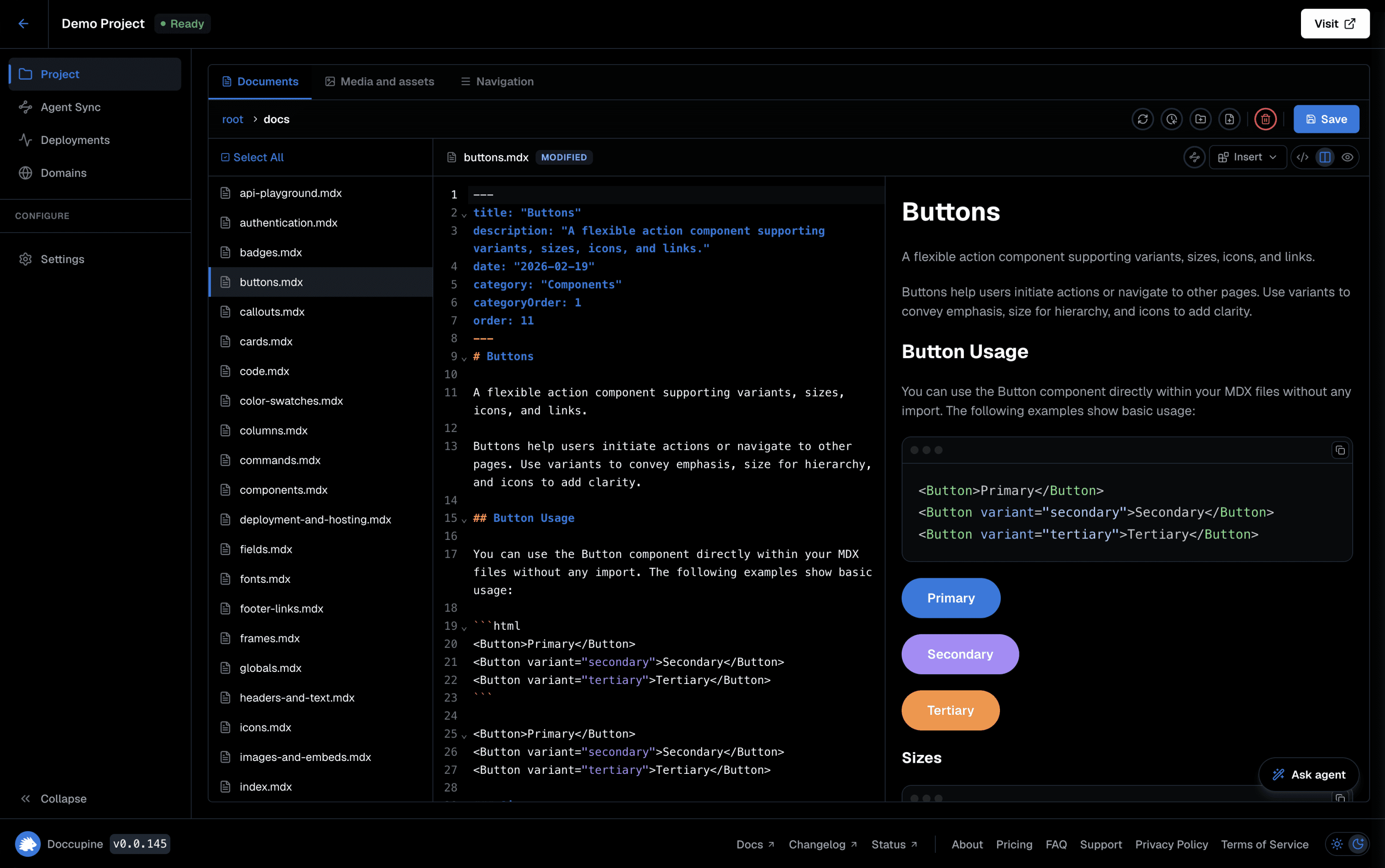
Task: Click the Visit button
Action: click(1335, 24)
